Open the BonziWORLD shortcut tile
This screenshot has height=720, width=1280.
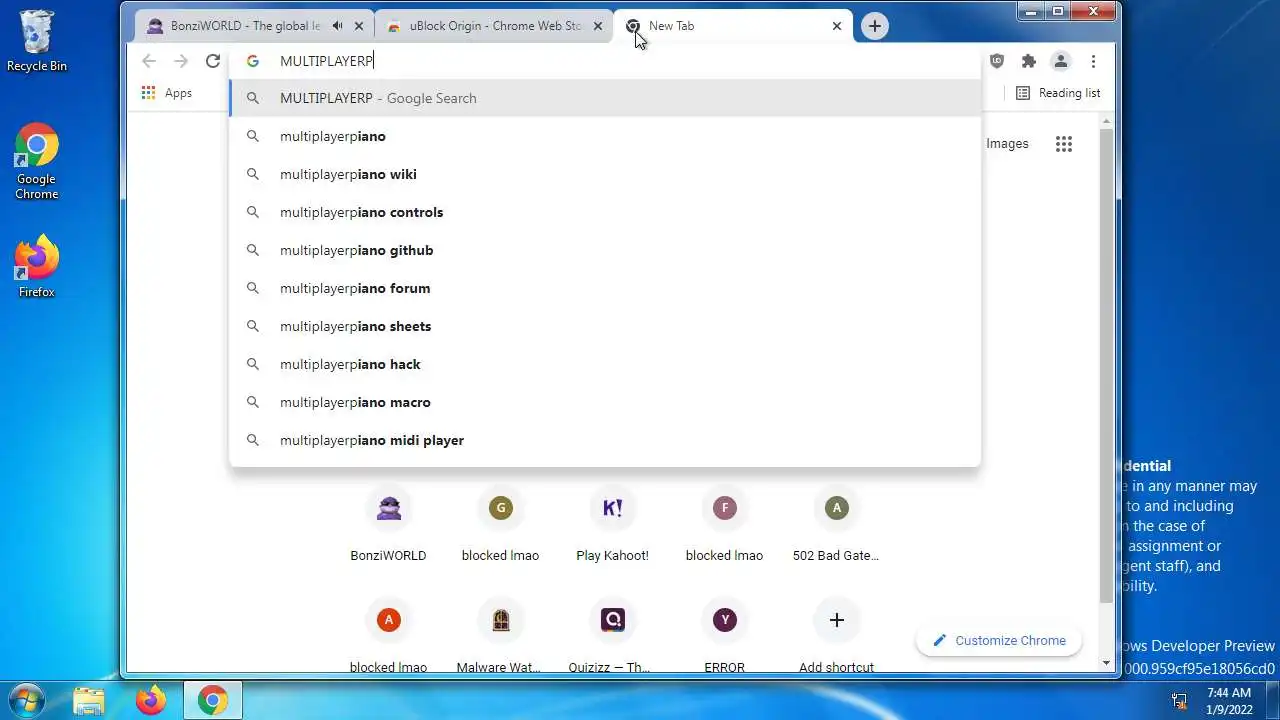[388, 524]
